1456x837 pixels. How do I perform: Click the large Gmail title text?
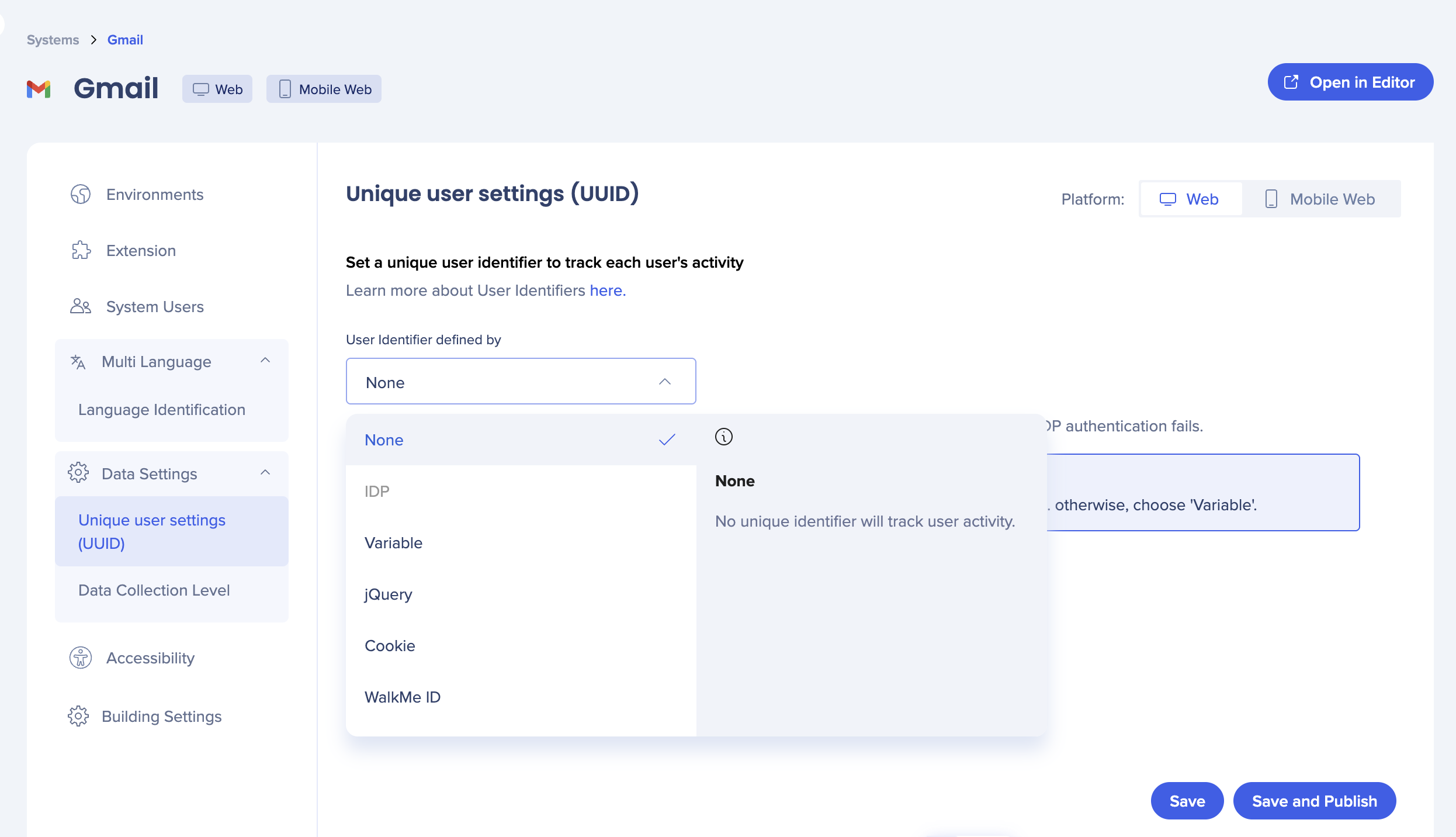[116, 88]
